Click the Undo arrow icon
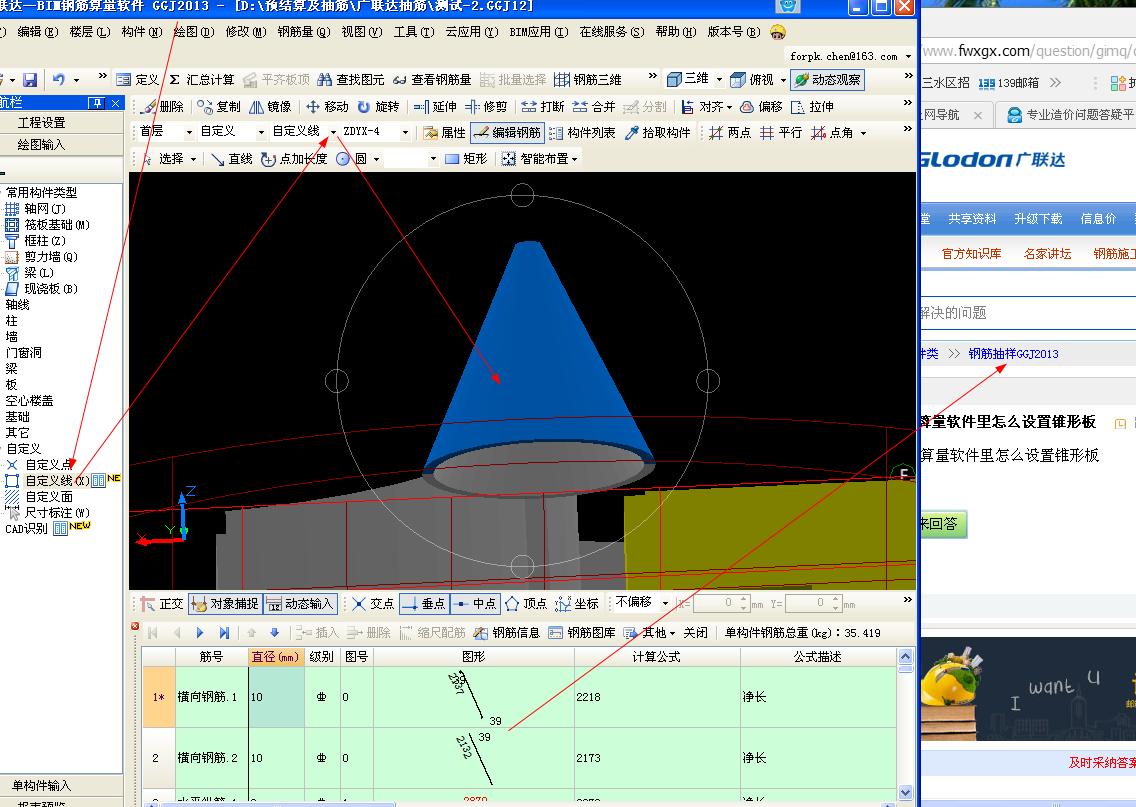Screen dimensions: 1136x807 click(59, 80)
